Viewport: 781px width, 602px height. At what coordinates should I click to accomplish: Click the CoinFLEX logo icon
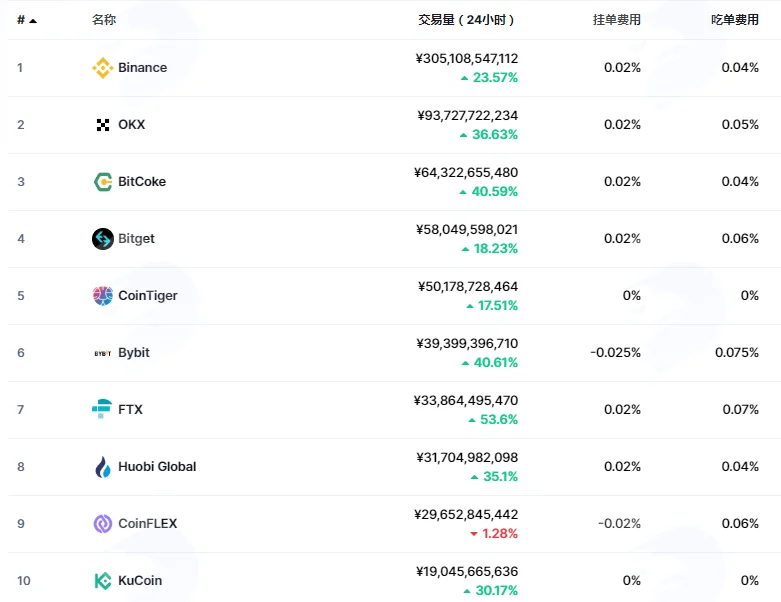click(103, 524)
